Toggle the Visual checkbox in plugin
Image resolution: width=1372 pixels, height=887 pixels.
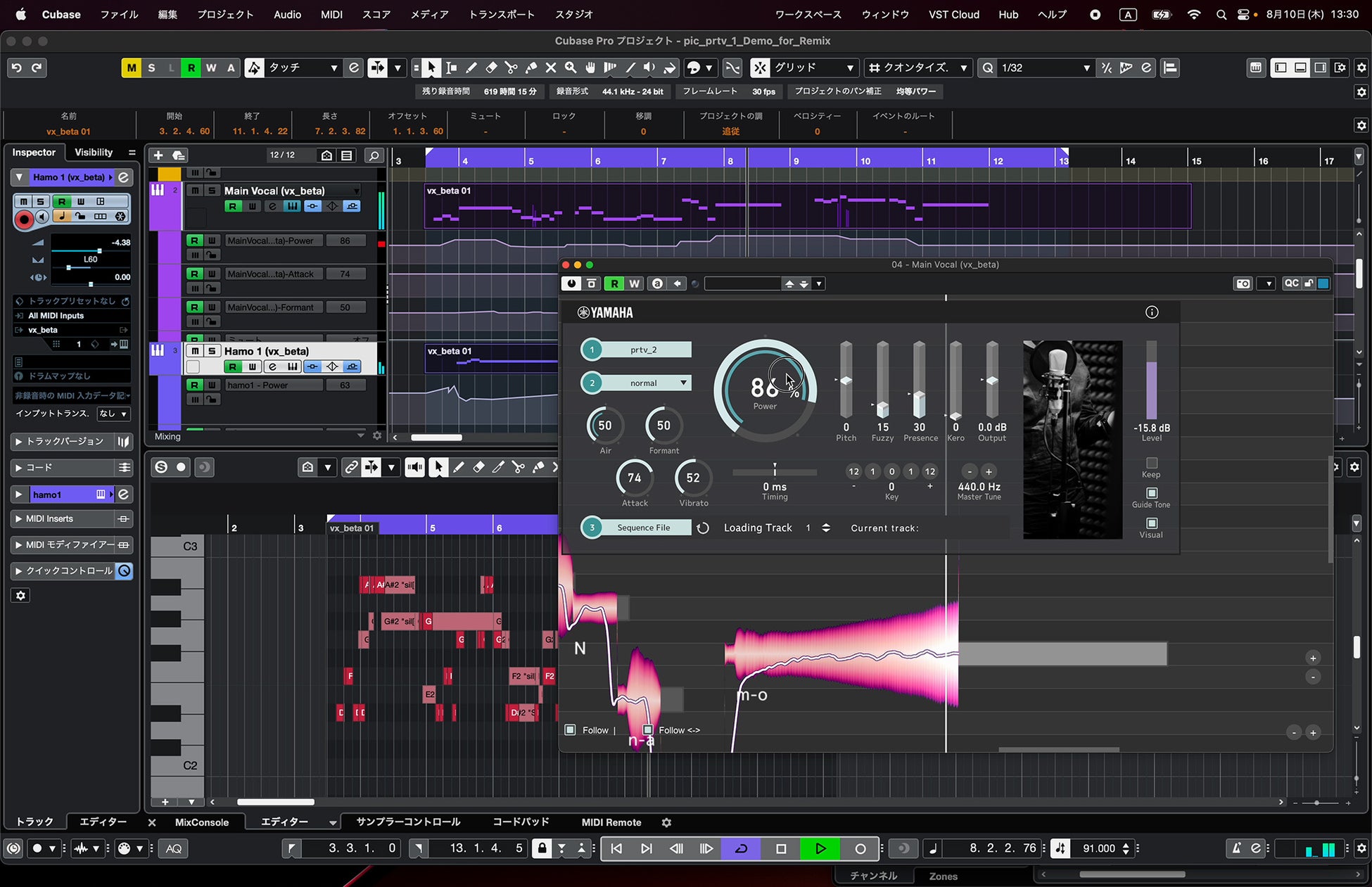(x=1151, y=523)
